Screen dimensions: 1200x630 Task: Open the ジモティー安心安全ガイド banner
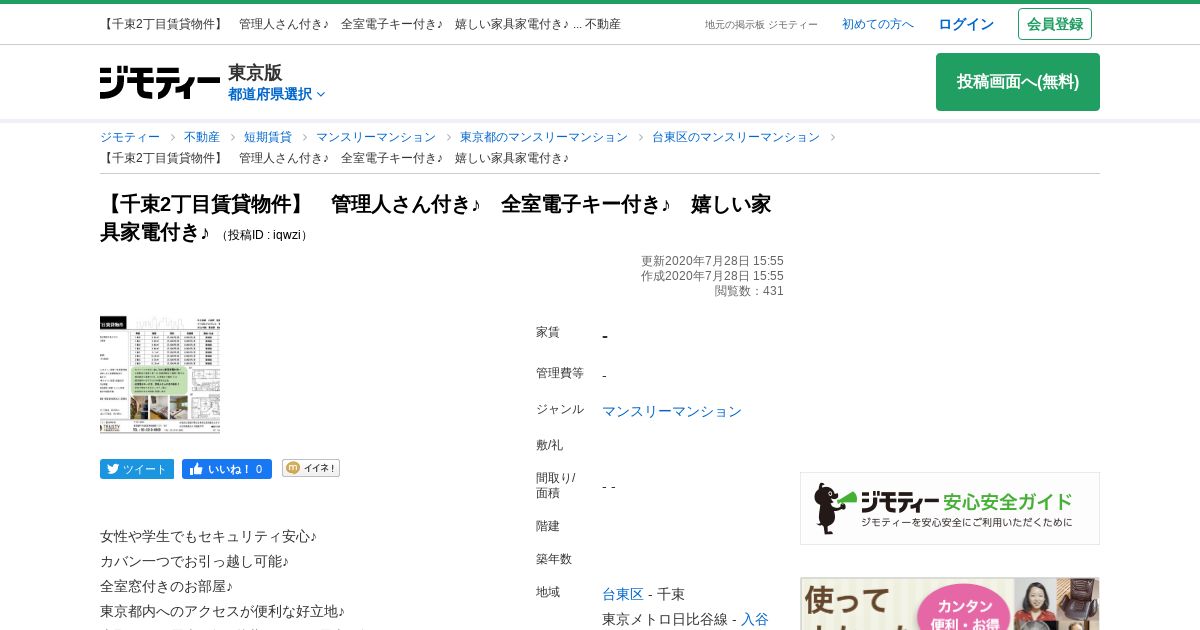[950, 508]
